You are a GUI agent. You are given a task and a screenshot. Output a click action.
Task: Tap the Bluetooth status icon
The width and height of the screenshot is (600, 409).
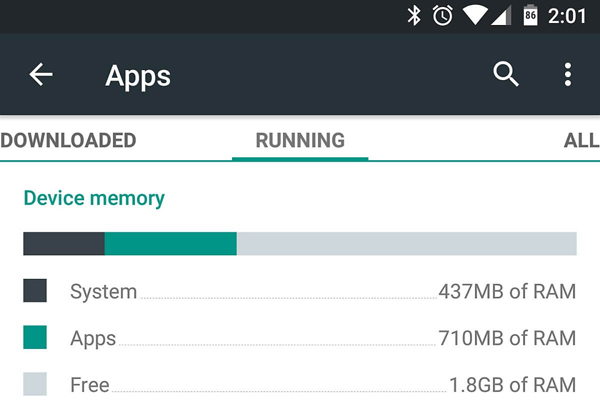point(414,16)
